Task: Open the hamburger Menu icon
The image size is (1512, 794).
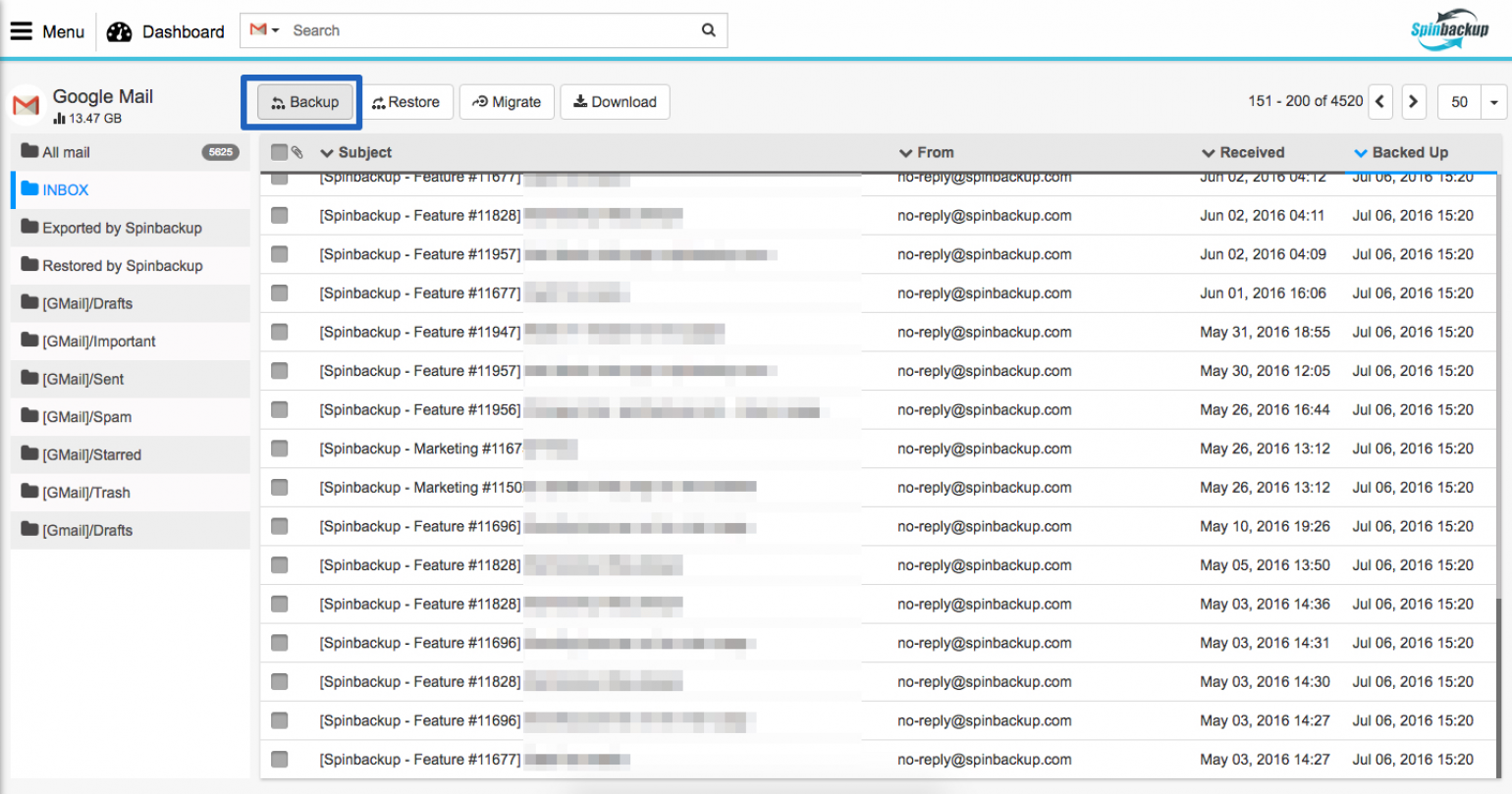Action: pos(22,30)
